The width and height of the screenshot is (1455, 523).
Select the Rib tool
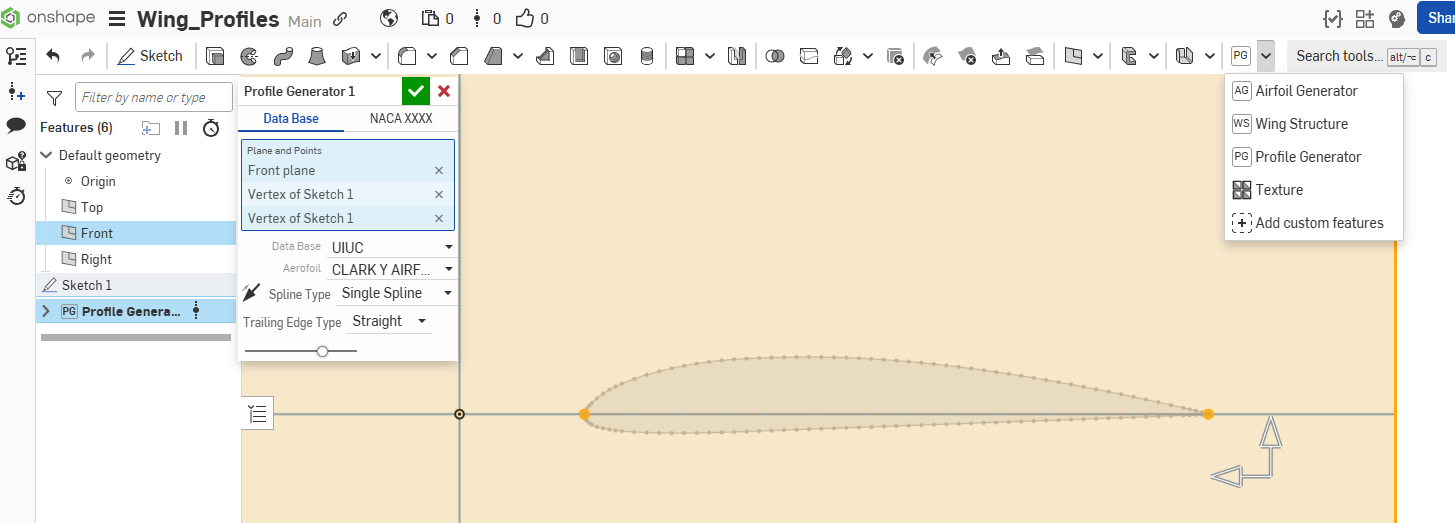(x=545, y=56)
